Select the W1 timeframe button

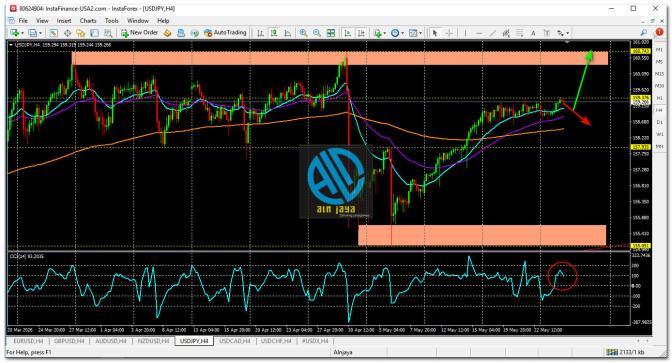(660, 134)
